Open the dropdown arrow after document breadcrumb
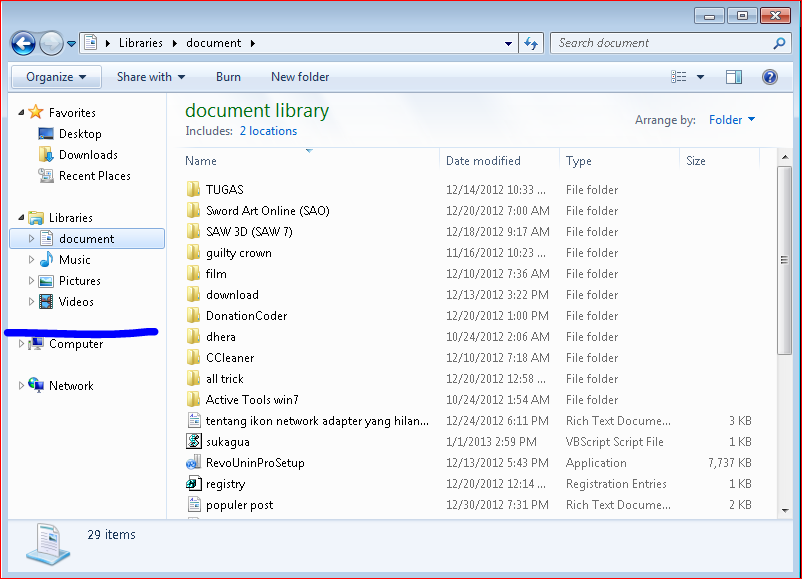The height and width of the screenshot is (579, 802). [x=253, y=43]
